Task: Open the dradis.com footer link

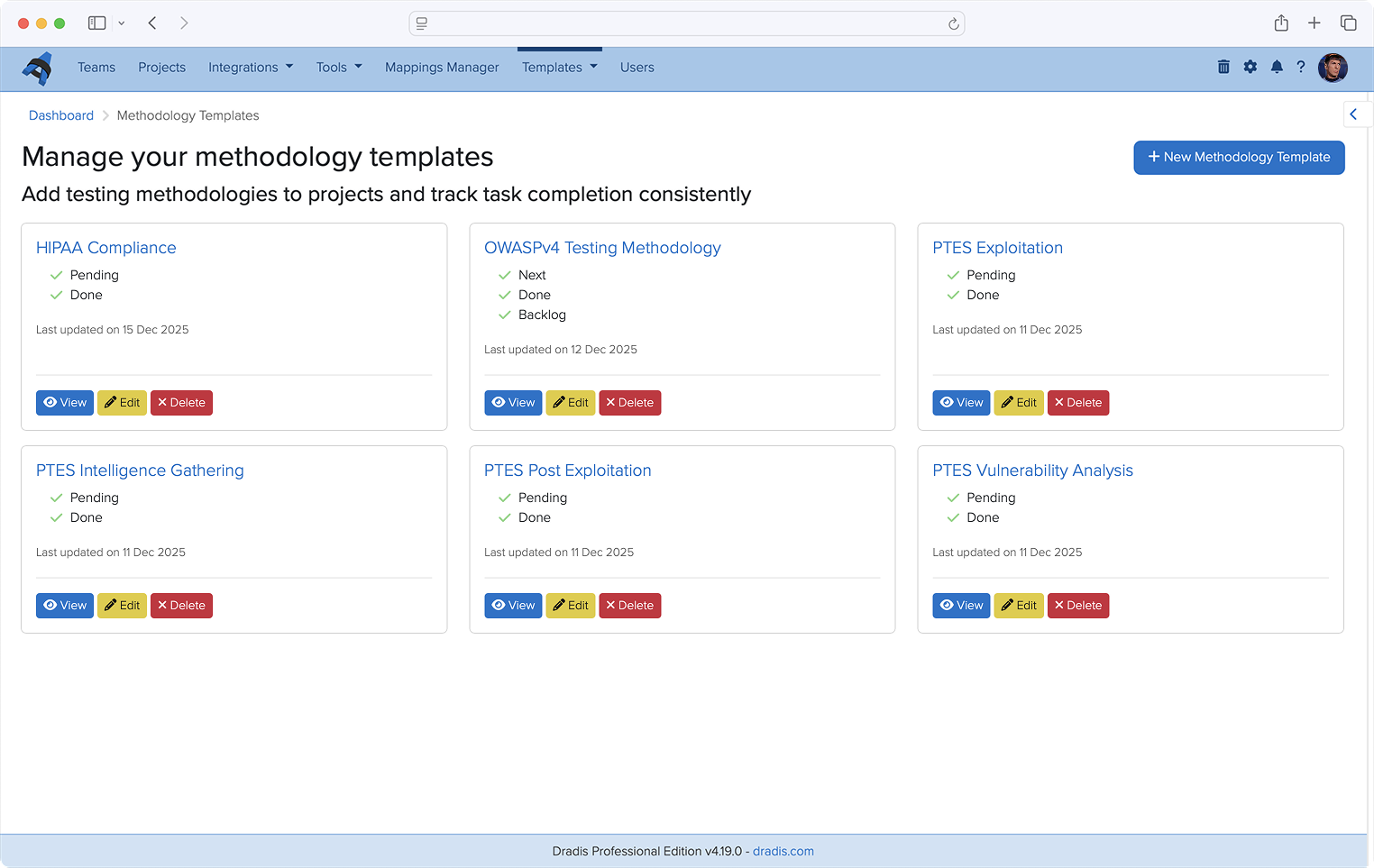Action: pos(783,852)
